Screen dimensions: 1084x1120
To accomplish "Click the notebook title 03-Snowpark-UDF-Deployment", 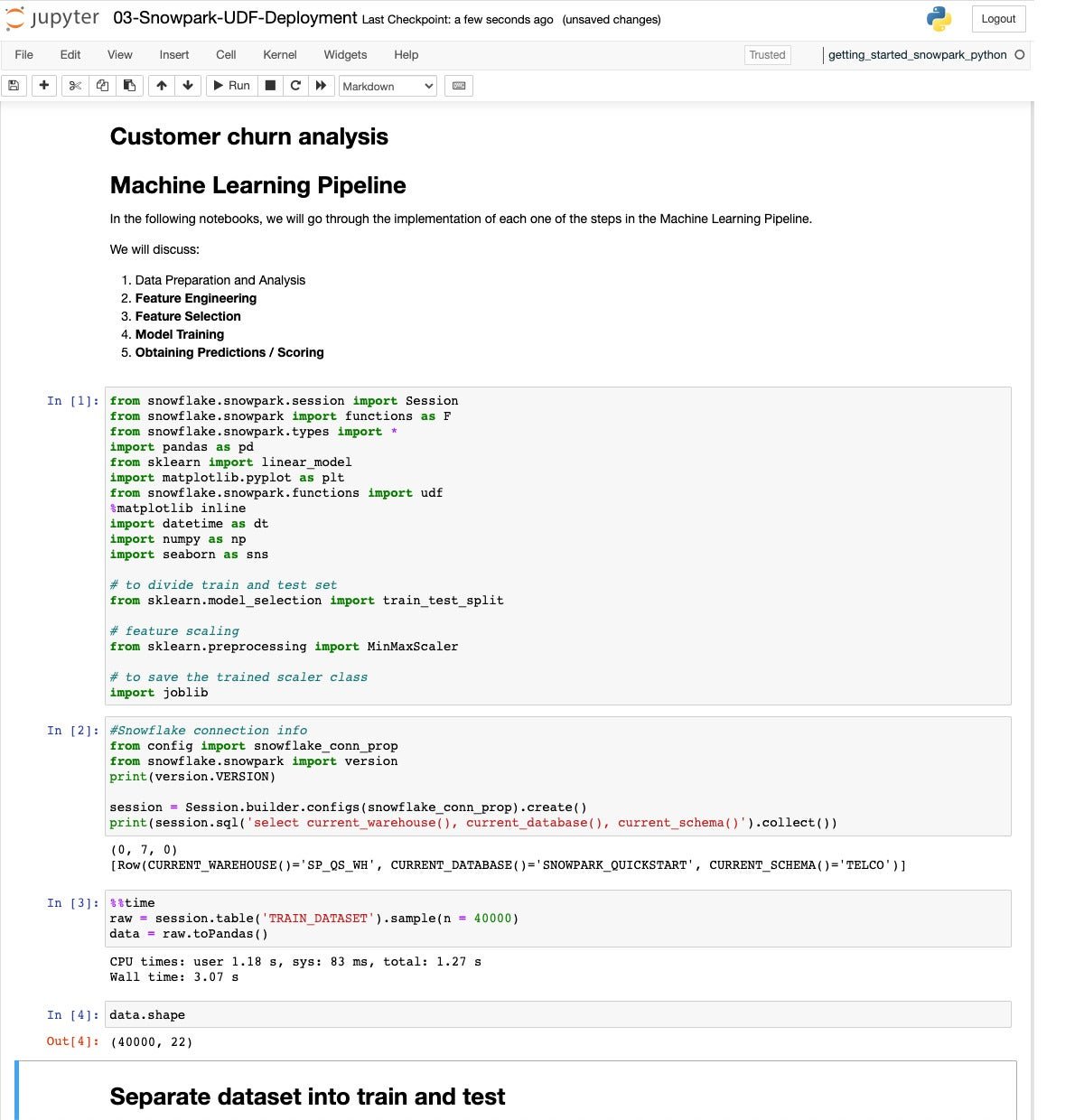I will point(235,18).
